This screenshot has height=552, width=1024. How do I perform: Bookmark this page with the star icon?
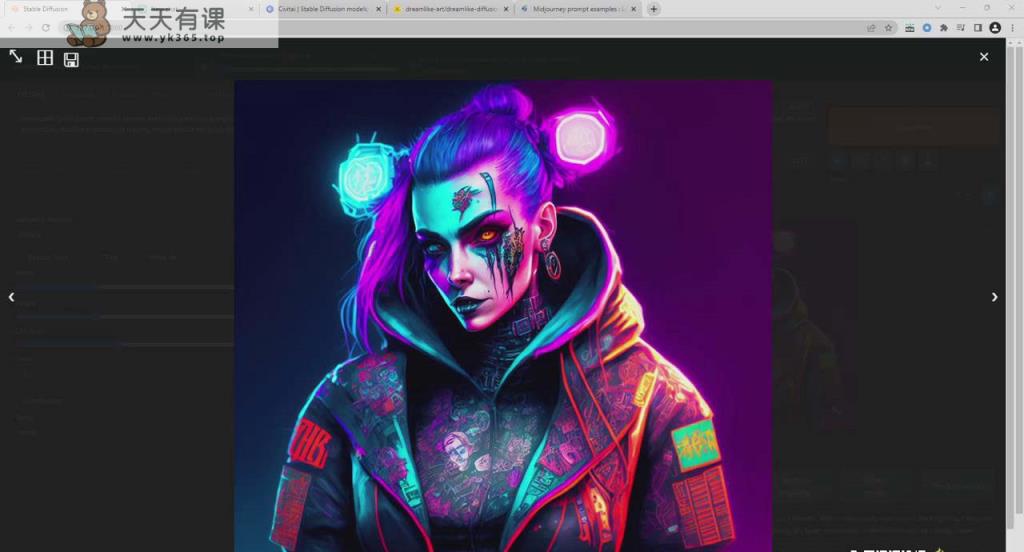click(x=888, y=27)
